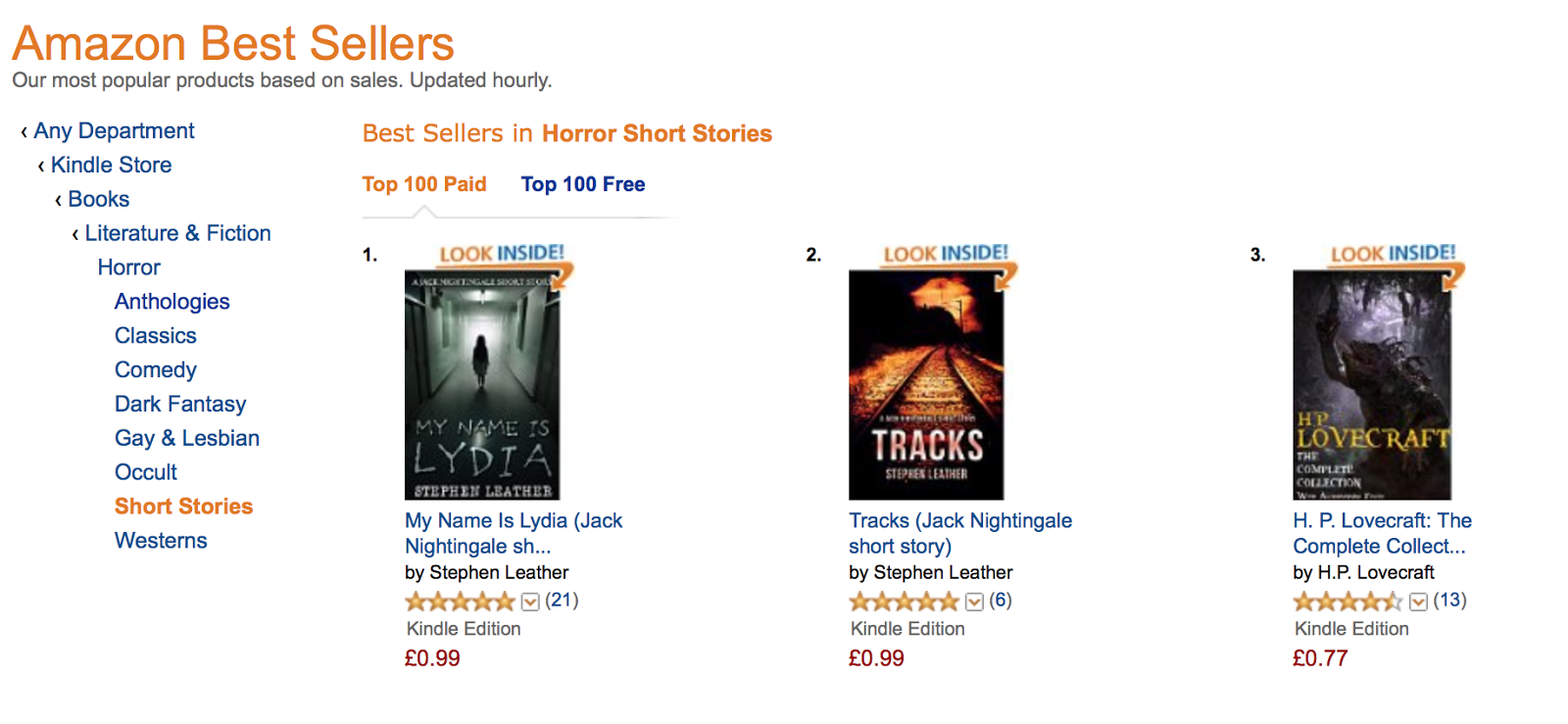Select Dark Fantasy subcategory
This screenshot has height=724, width=1568.
(x=180, y=405)
